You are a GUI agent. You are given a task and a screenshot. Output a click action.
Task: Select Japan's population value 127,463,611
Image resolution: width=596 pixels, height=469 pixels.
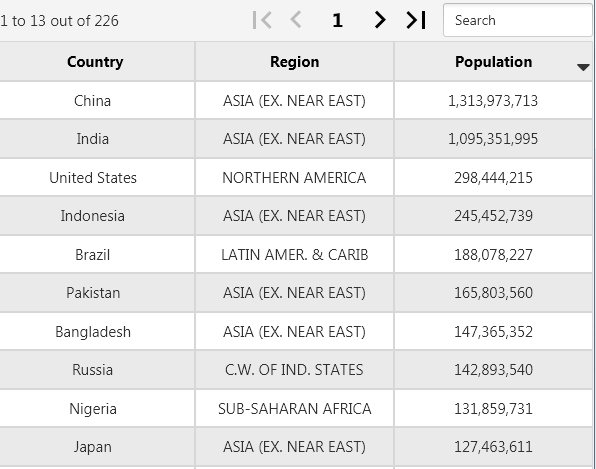click(493, 447)
